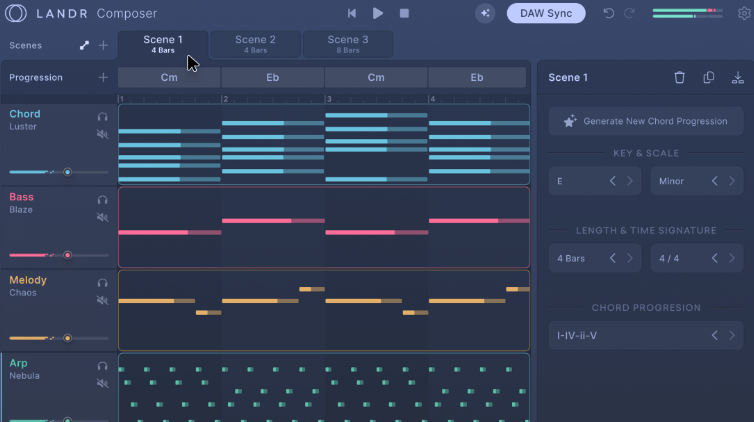Select previous time signature from 4/4
This screenshot has height=422, width=754.
(x=715, y=259)
